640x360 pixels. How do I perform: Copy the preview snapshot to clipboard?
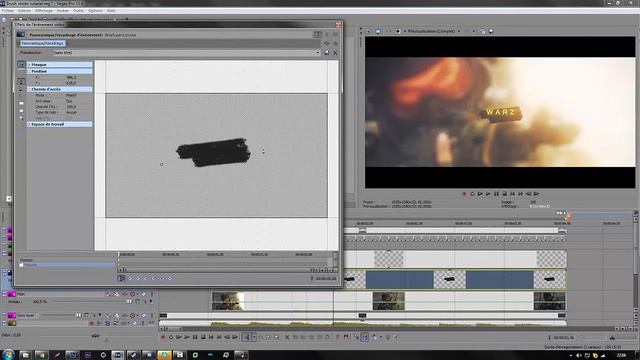(x=482, y=31)
